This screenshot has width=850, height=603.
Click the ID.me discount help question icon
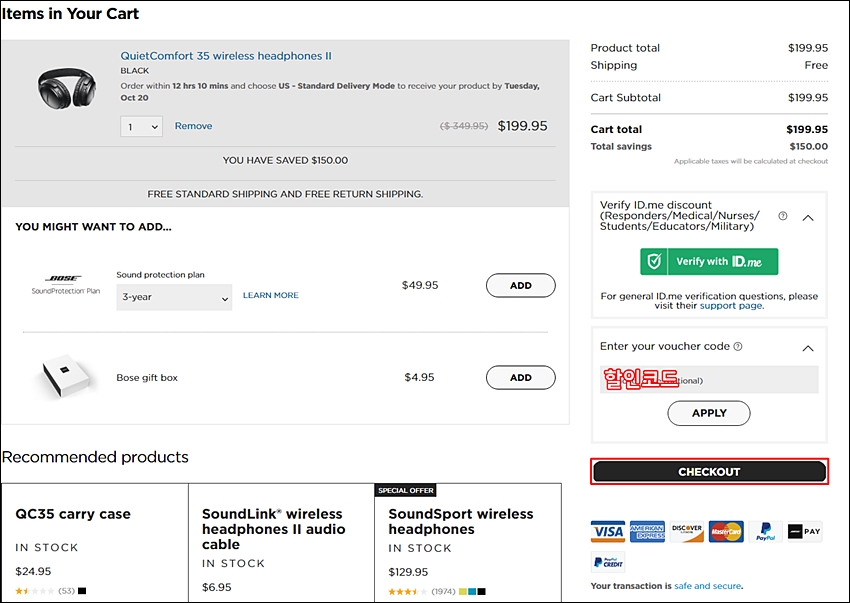(x=782, y=216)
